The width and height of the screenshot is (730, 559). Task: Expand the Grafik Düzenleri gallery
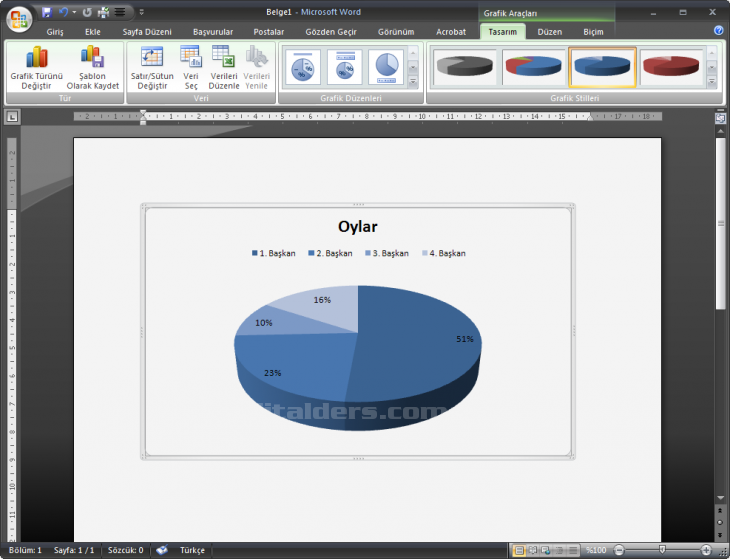tap(413, 81)
